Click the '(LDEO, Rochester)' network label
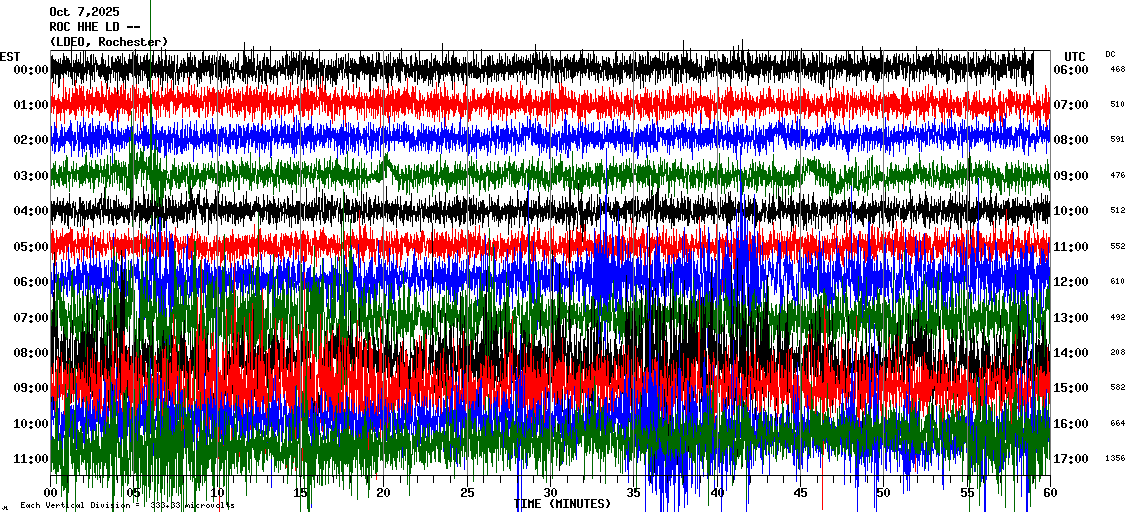Image resolution: width=1130 pixels, height=519 pixels. tap(109, 43)
